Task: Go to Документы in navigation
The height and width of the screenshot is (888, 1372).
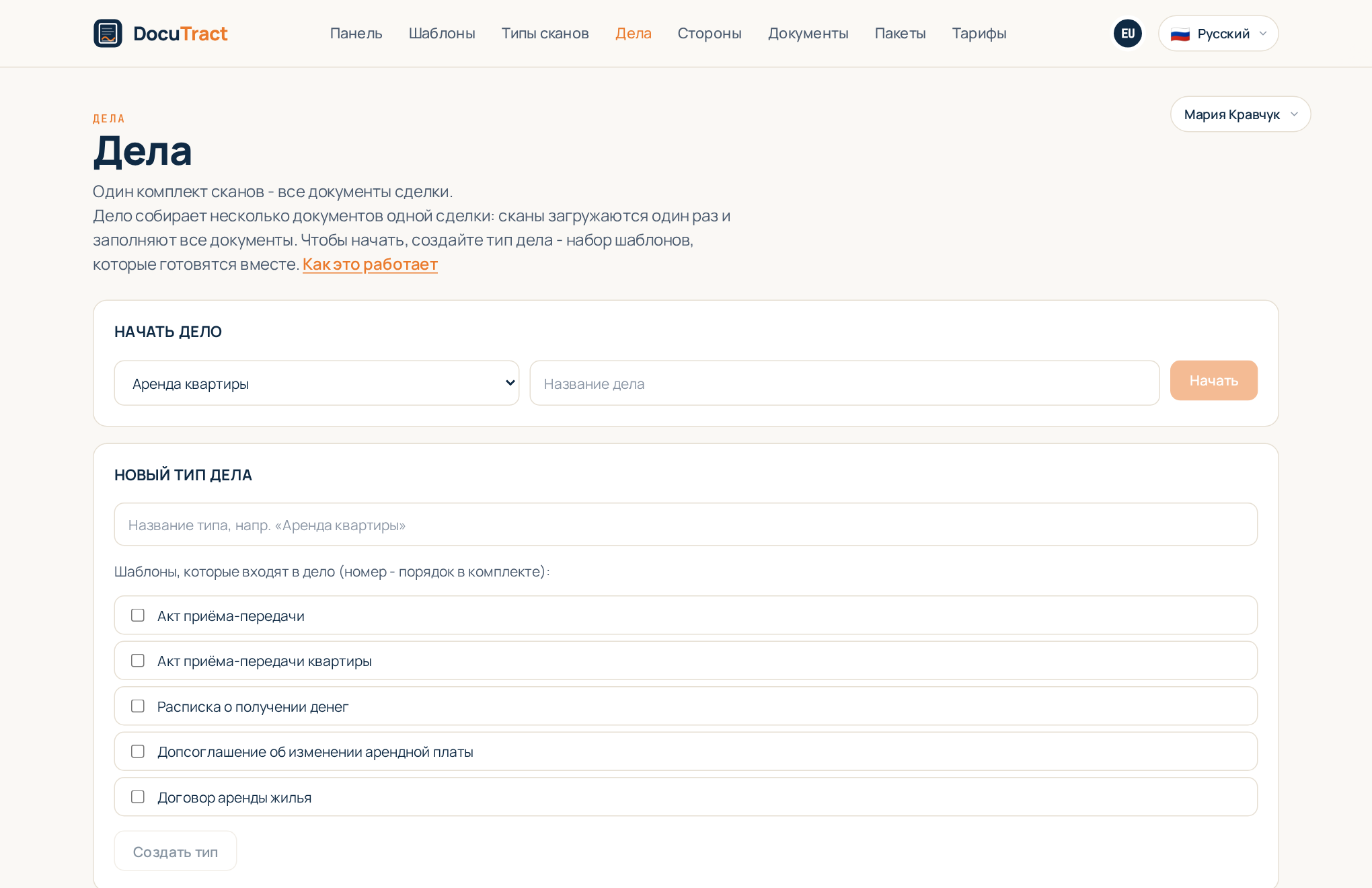Action: (x=808, y=33)
